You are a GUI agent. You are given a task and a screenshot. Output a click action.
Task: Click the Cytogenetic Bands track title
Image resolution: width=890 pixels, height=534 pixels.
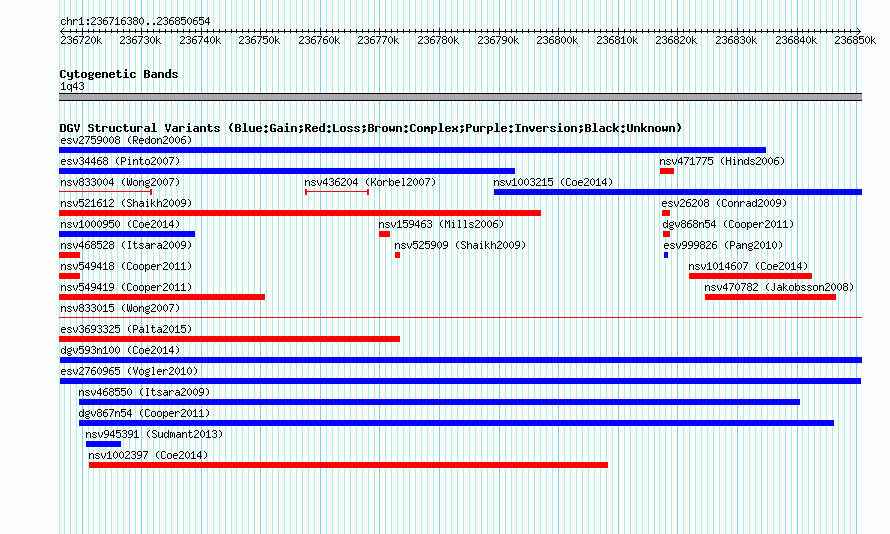pos(119,74)
